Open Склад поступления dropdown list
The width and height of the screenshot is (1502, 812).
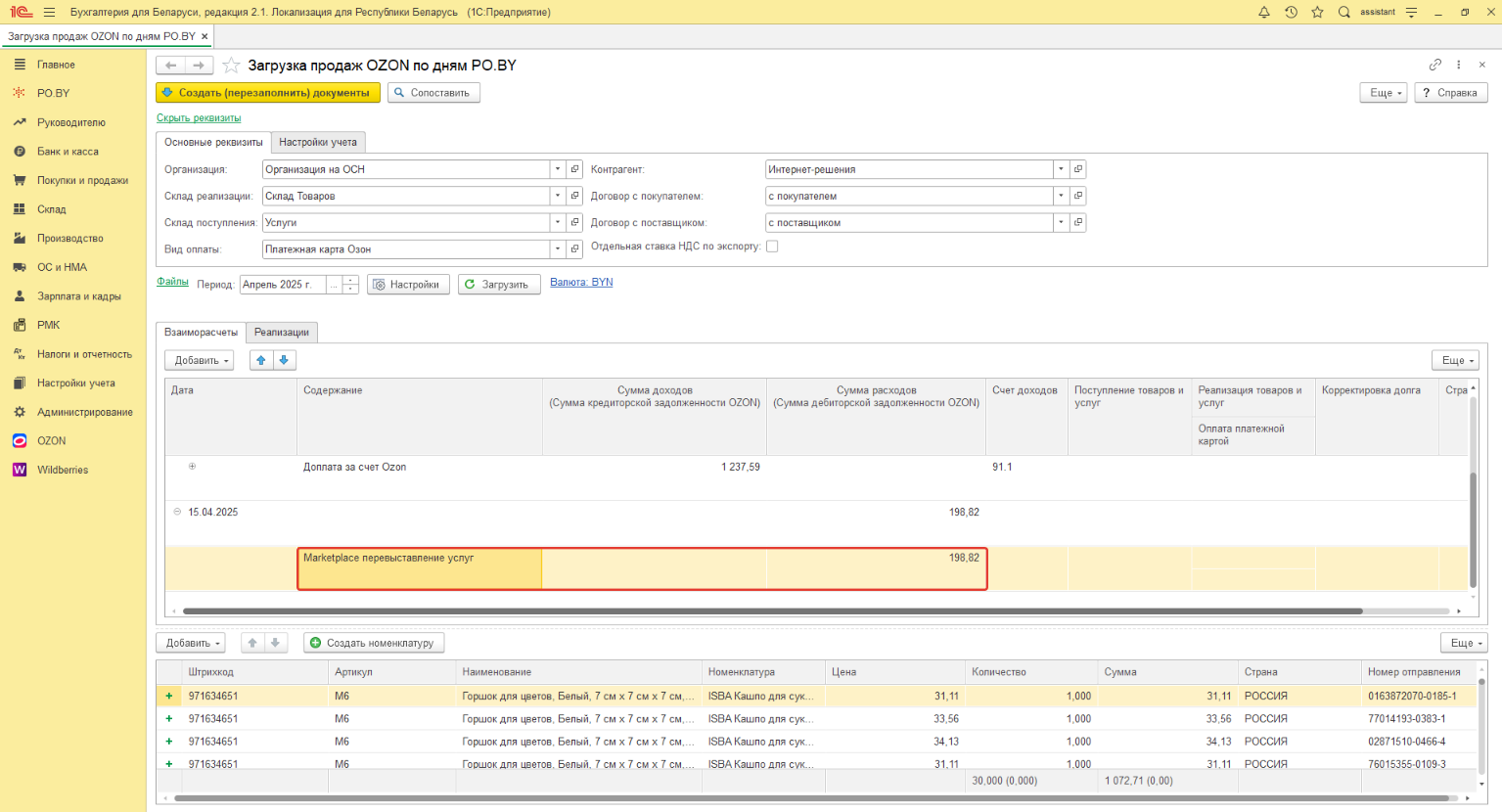pos(558,222)
